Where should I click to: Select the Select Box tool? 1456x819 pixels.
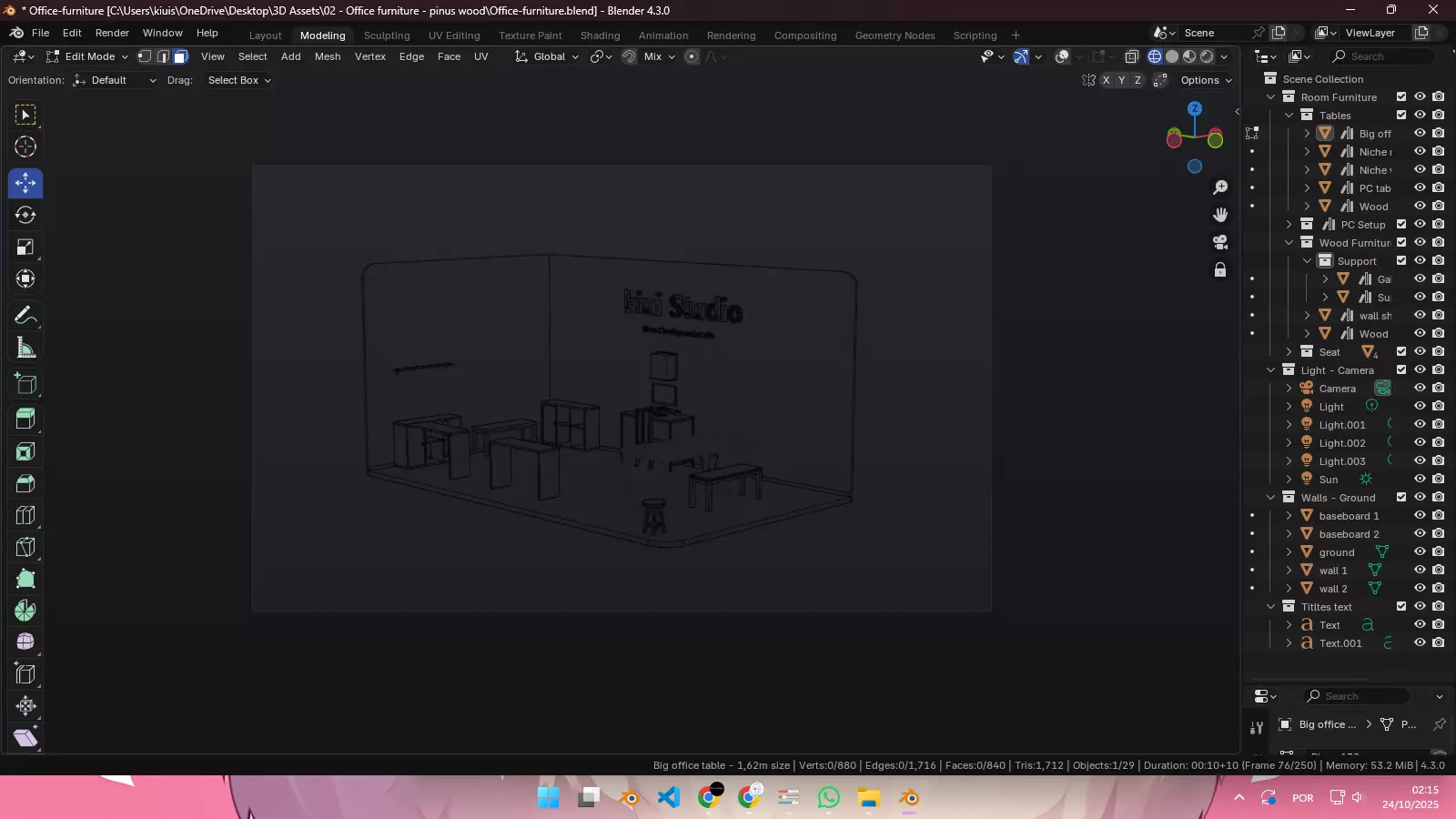click(25, 115)
